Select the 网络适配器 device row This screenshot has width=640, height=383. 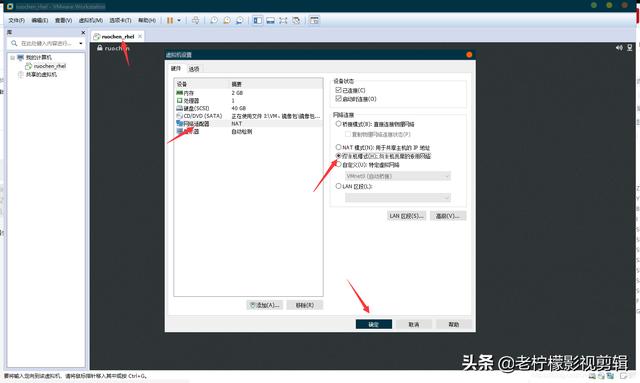point(248,123)
